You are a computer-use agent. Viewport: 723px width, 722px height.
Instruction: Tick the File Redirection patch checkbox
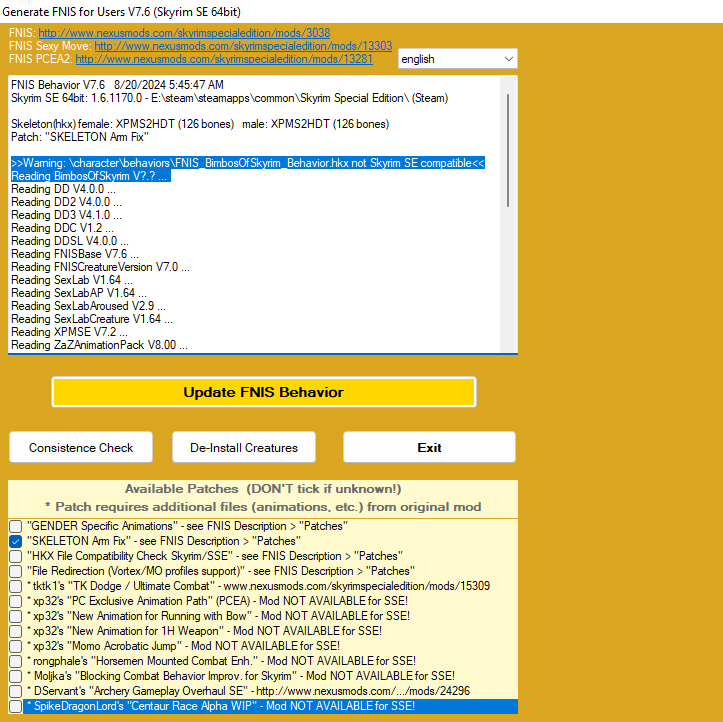pyautogui.click(x=16, y=571)
